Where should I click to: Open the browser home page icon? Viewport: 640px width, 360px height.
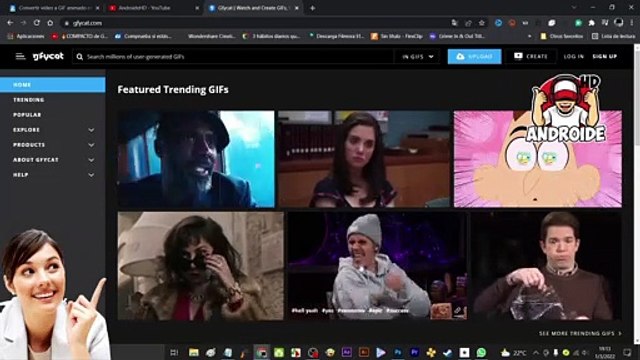[x=50, y=23]
